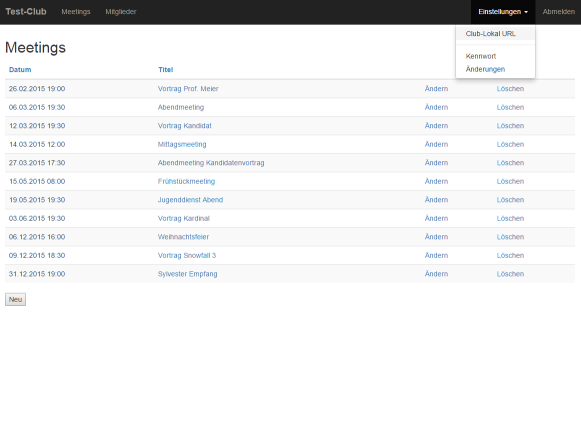Click Abmelden to log out
Image resolution: width=581 pixels, height=440 pixels.
pyautogui.click(x=559, y=12)
